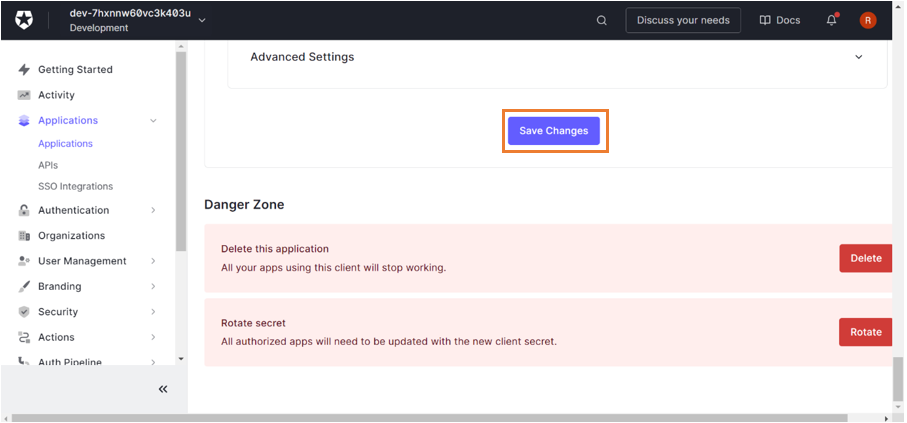Click the Organizations building icon

click(24, 236)
